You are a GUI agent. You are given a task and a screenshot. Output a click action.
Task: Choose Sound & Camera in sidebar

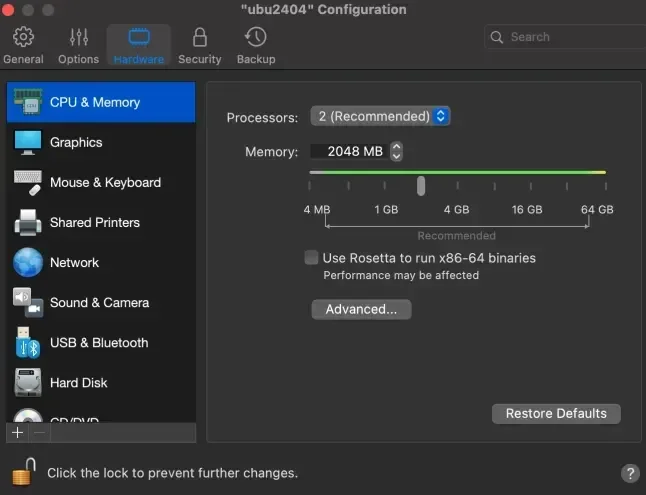coord(99,302)
